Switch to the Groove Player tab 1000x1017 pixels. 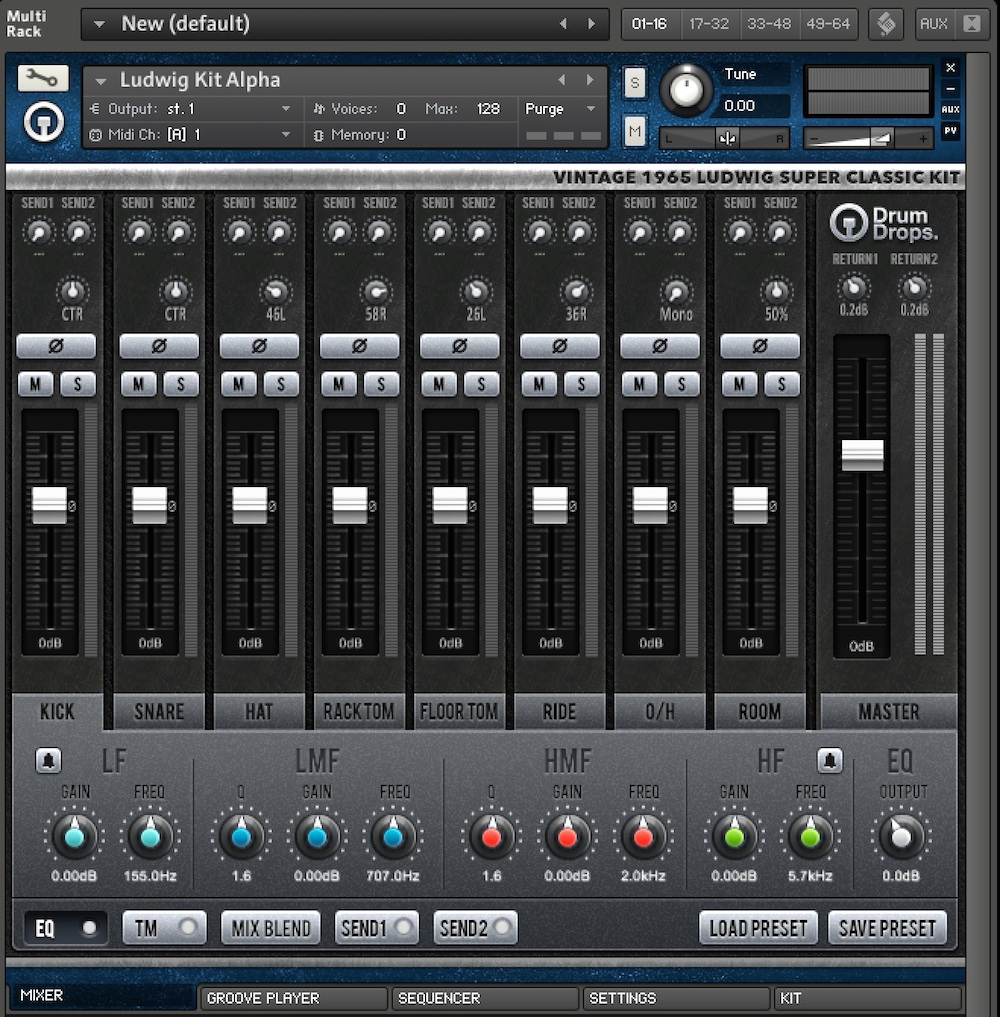(292, 998)
